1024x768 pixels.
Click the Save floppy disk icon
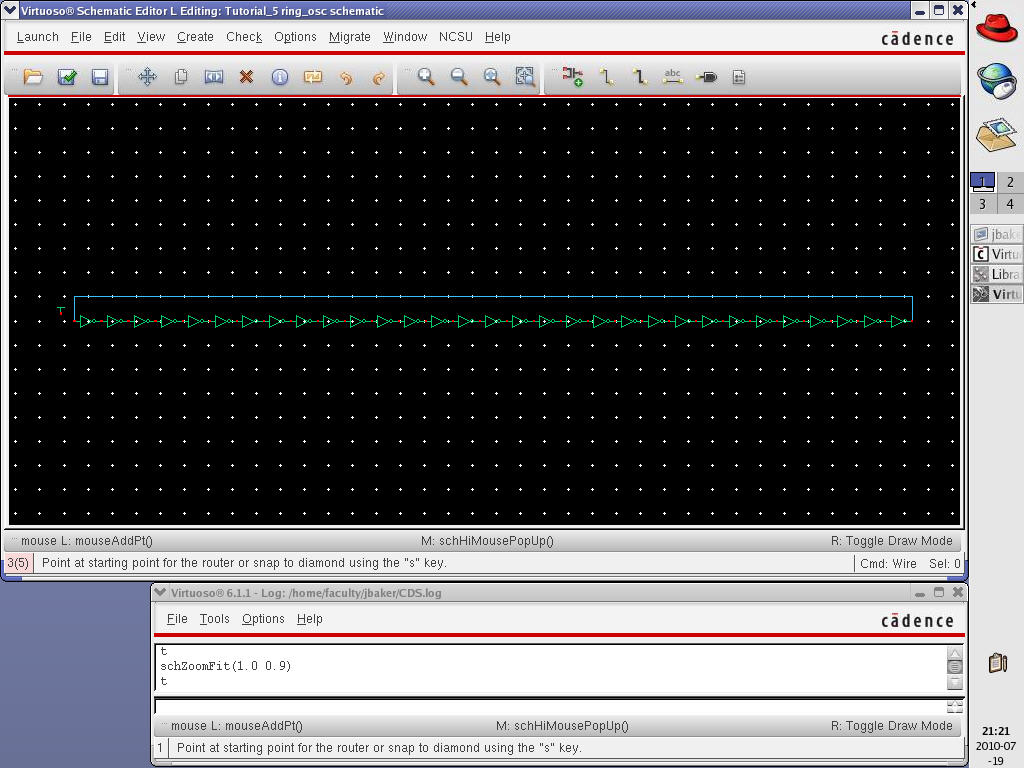pyautogui.click(x=100, y=77)
